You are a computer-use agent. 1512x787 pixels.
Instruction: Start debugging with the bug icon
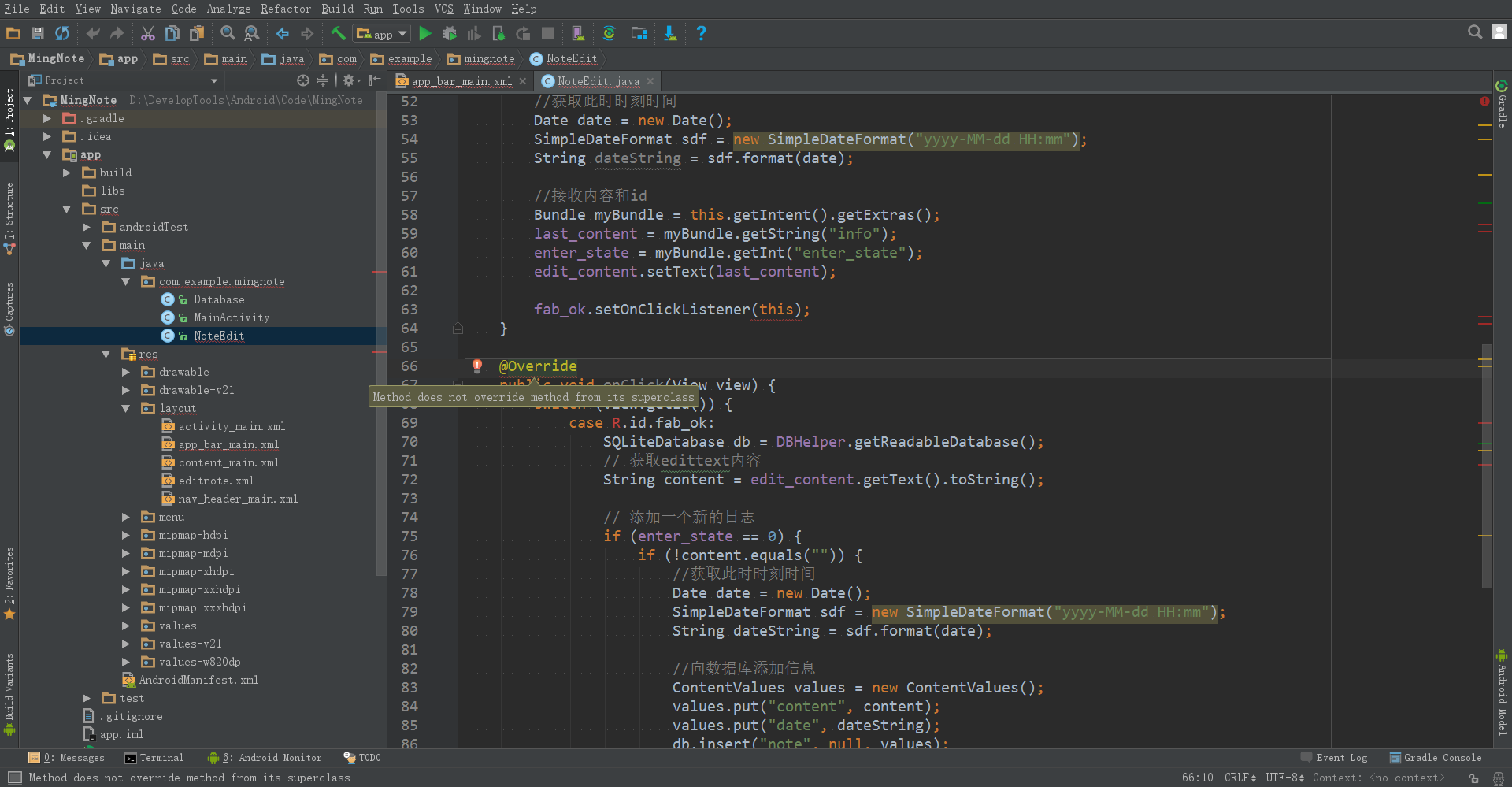450,33
